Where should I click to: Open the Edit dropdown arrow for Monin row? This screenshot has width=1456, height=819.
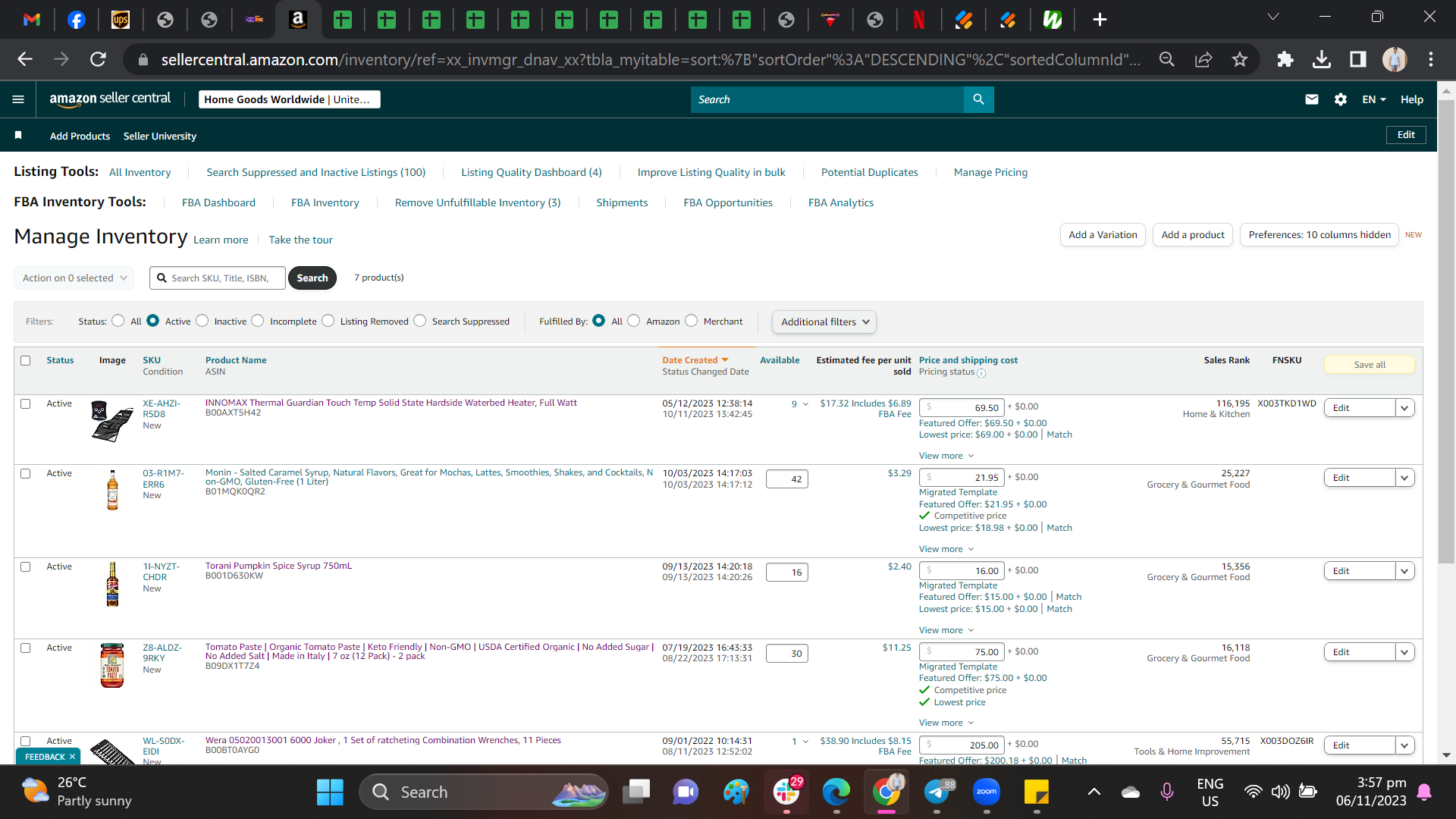point(1404,478)
